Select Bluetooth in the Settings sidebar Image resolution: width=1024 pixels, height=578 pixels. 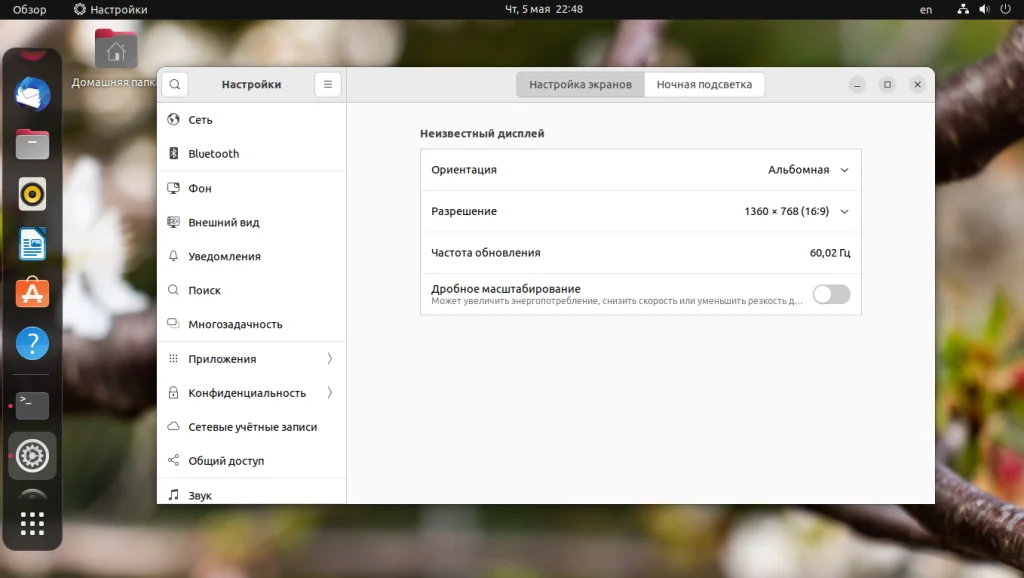coord(215,153)
